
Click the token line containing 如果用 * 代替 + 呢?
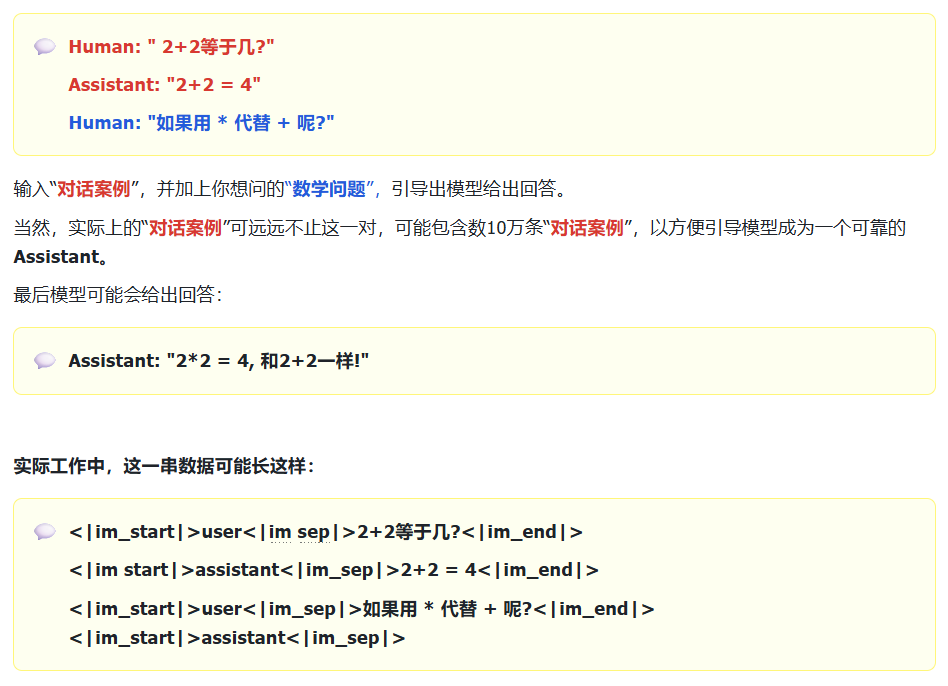coord(362,609)
